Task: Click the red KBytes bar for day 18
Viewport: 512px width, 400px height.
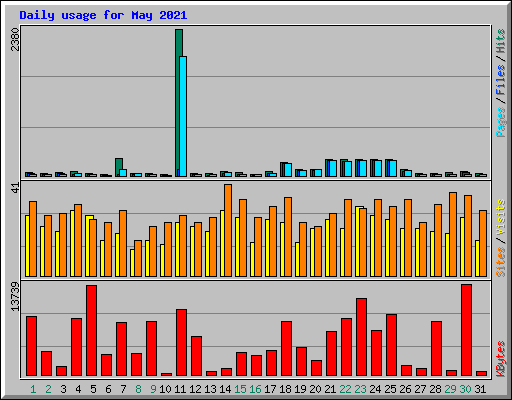Action: click(x=287, y=349)
